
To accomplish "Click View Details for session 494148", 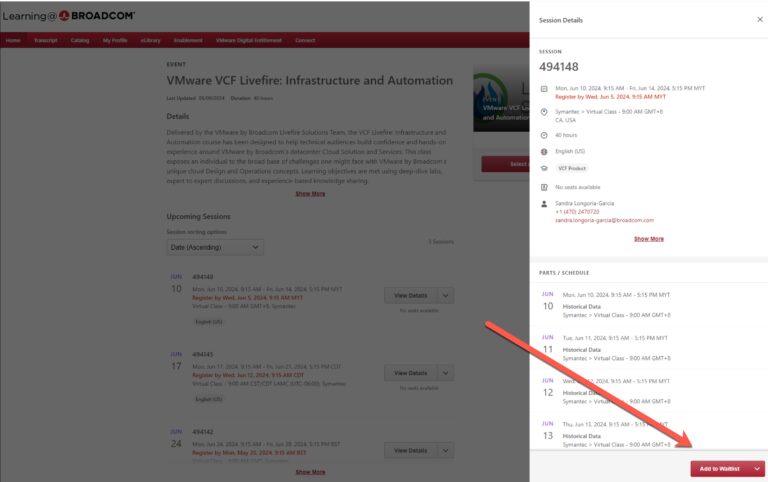I will click(x=410, y=295).
